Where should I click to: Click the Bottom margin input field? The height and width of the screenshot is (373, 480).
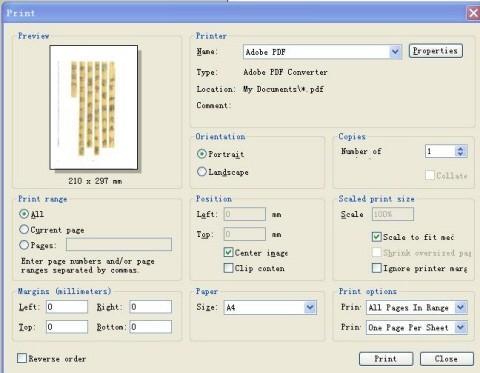tap(151, 327)
